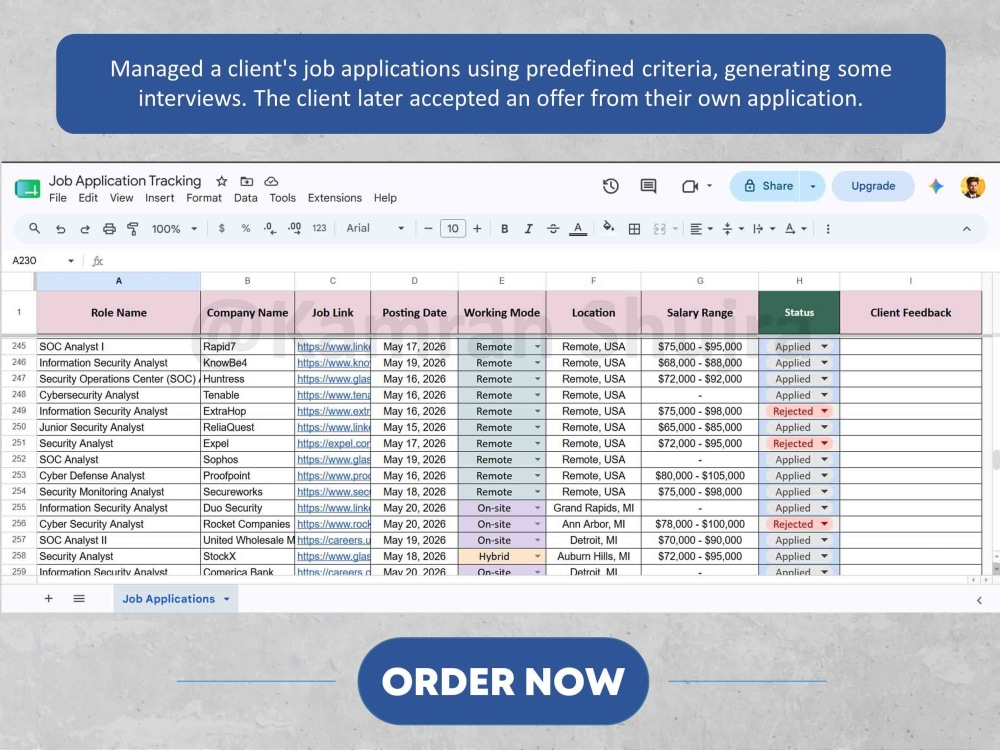Open the all sheets list

79,598
